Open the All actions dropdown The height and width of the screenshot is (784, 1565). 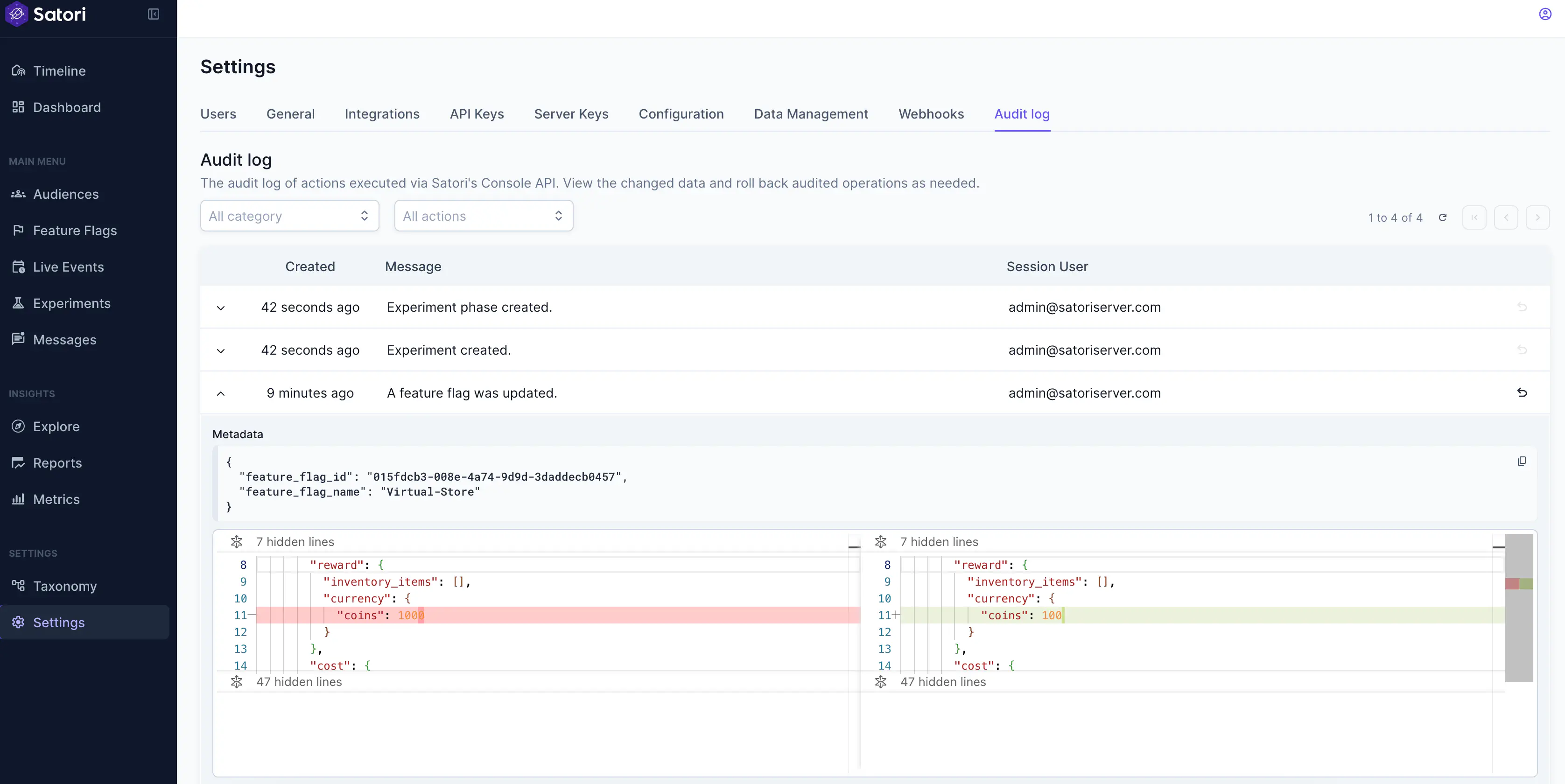click(484, 216)
